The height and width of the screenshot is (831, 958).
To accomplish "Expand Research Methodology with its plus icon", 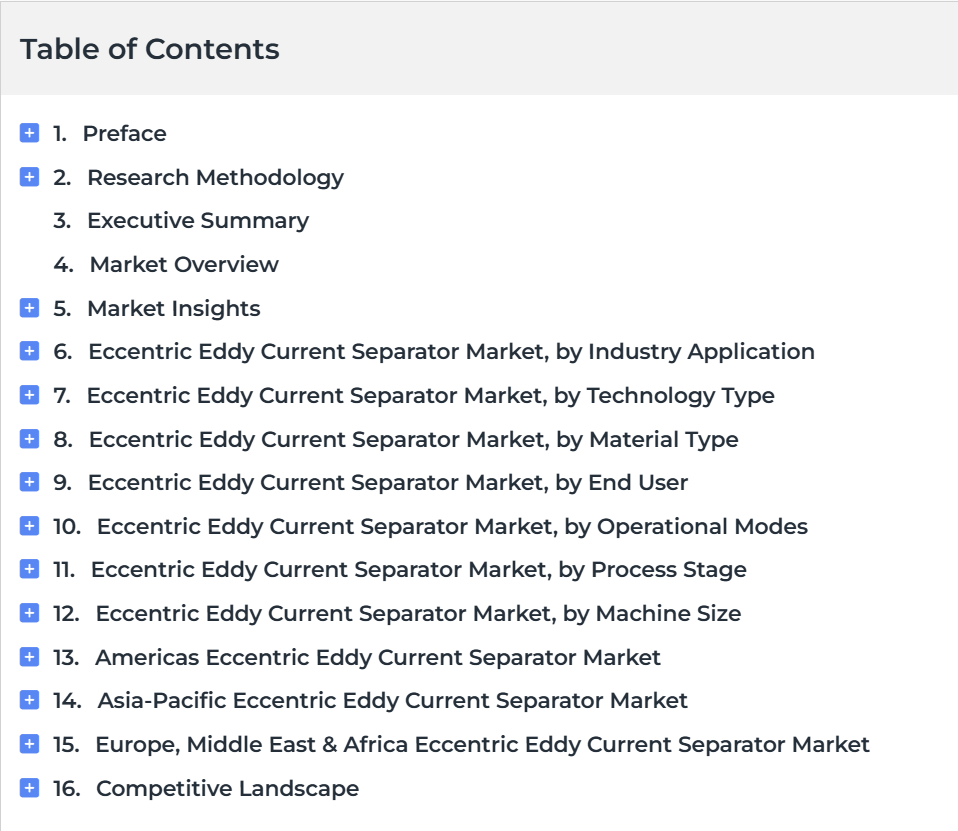I will click(29, 177).
